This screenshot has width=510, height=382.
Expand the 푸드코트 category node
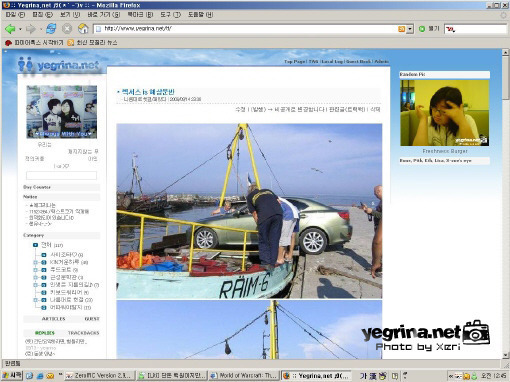click(x=35, y=270)
